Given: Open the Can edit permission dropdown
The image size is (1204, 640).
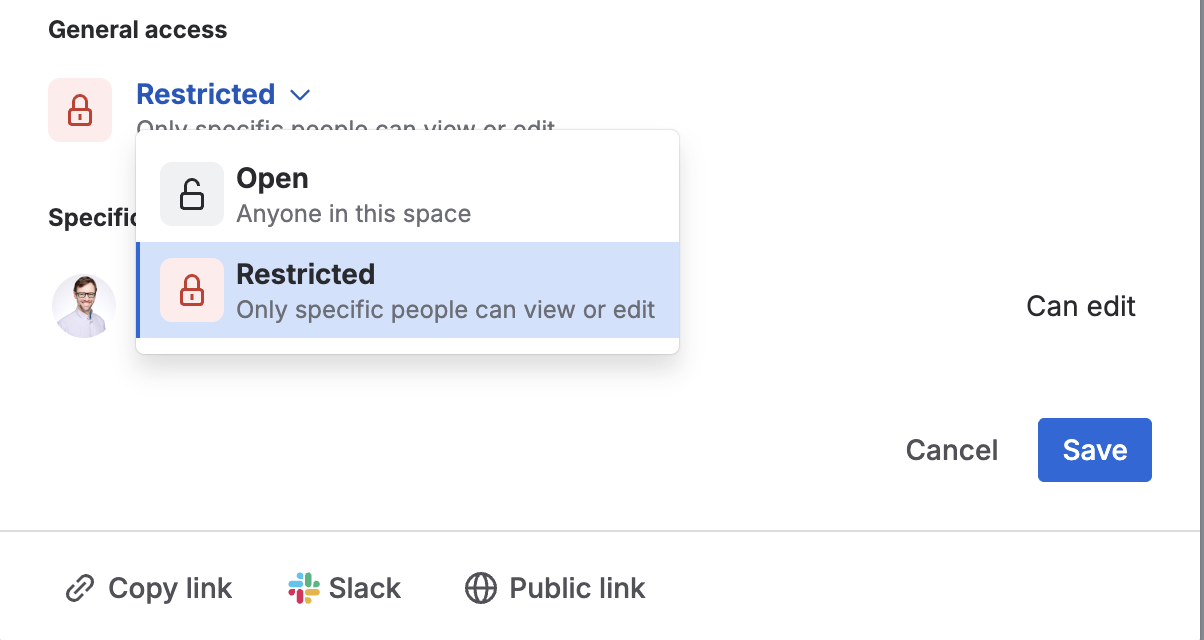Looking at the screenshot, I should (1080, 306).
